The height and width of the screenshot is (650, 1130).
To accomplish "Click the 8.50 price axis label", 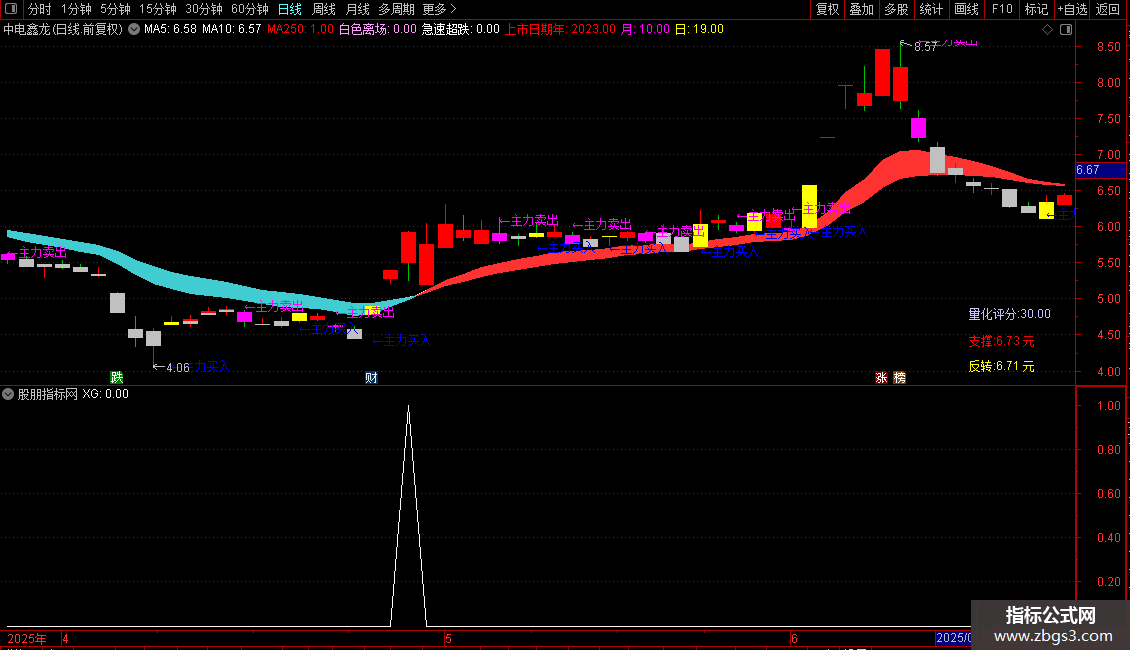I will [1108, 47].
